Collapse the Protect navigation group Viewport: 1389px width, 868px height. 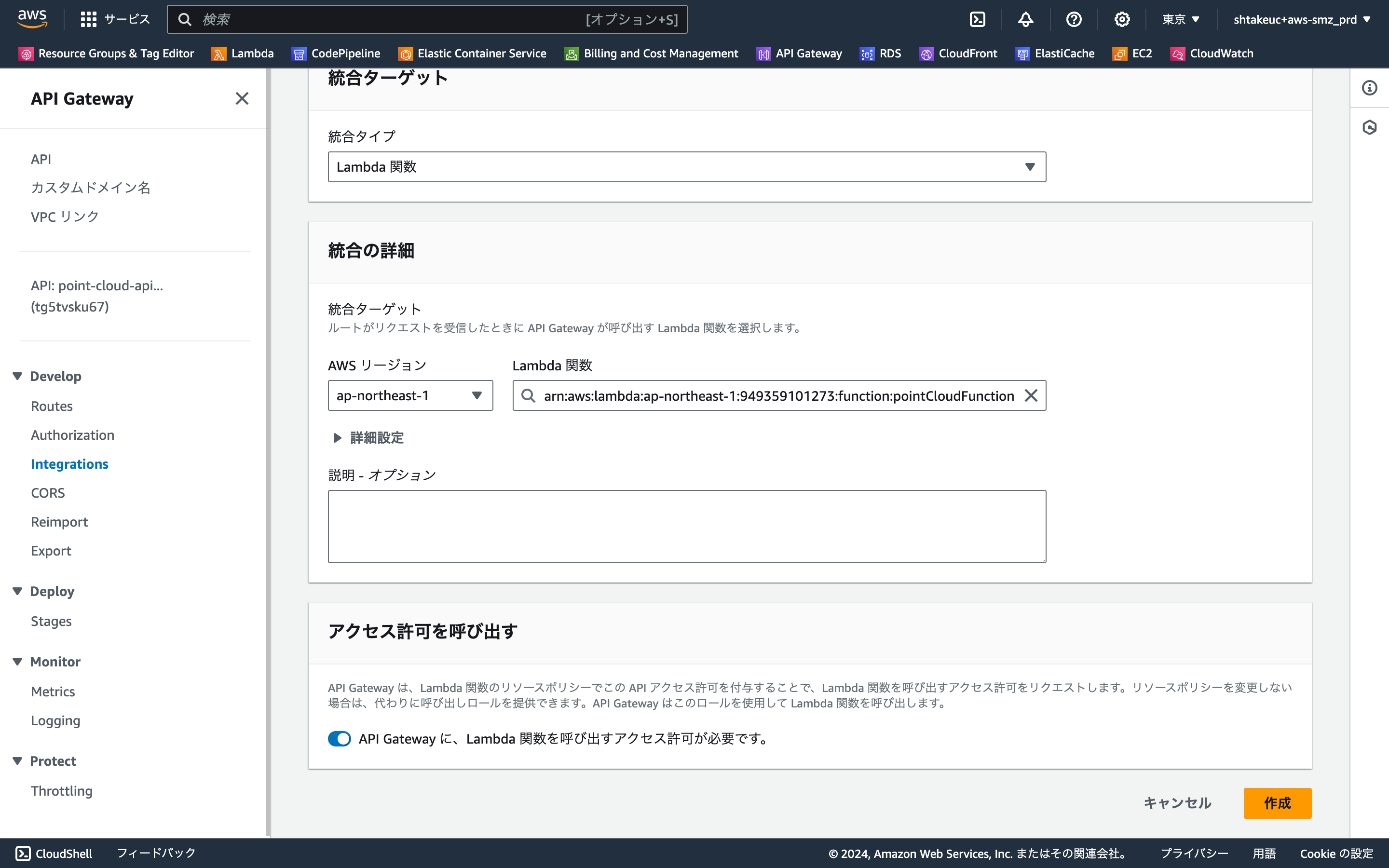[x=18, y=761]
